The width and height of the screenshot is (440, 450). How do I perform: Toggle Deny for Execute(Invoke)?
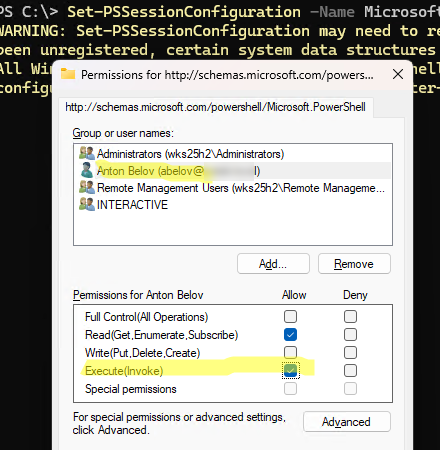(350, 370)
